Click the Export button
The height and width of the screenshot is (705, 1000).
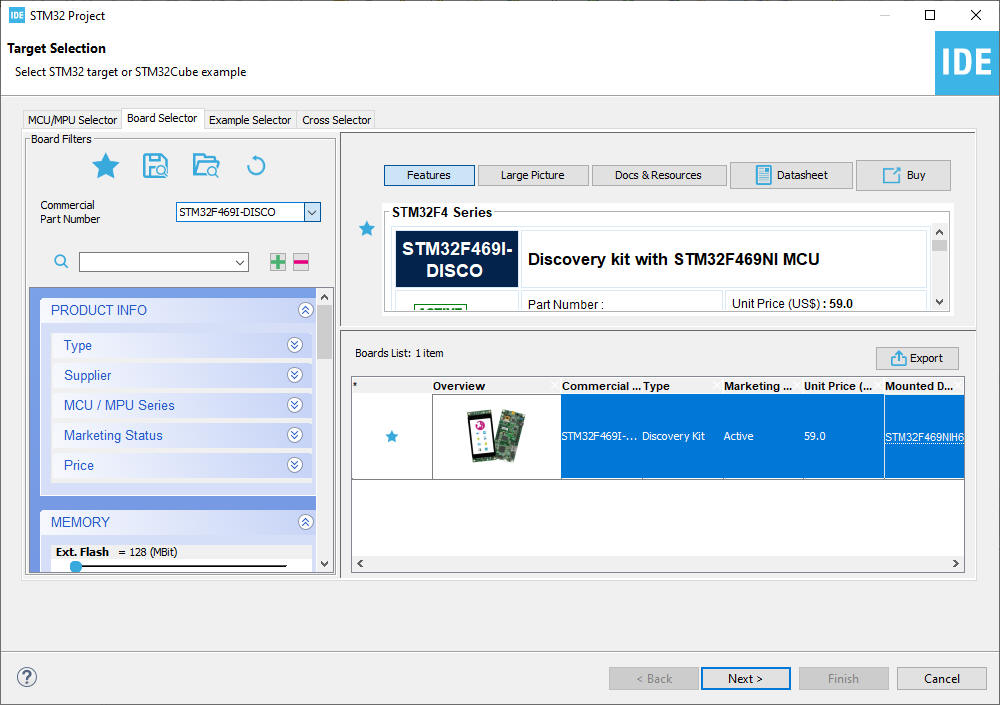point(917,358)
